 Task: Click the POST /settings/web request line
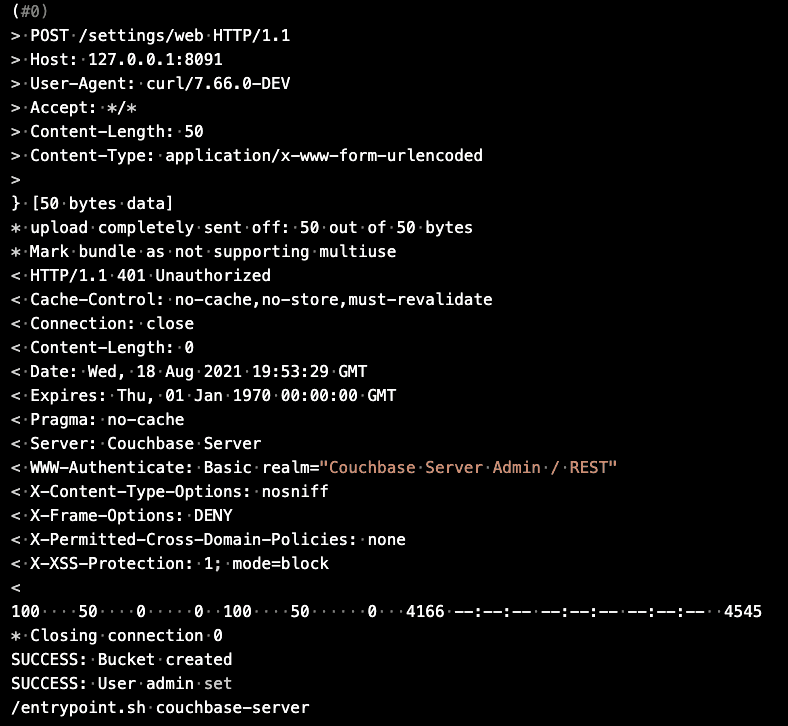tap(150, 36)
